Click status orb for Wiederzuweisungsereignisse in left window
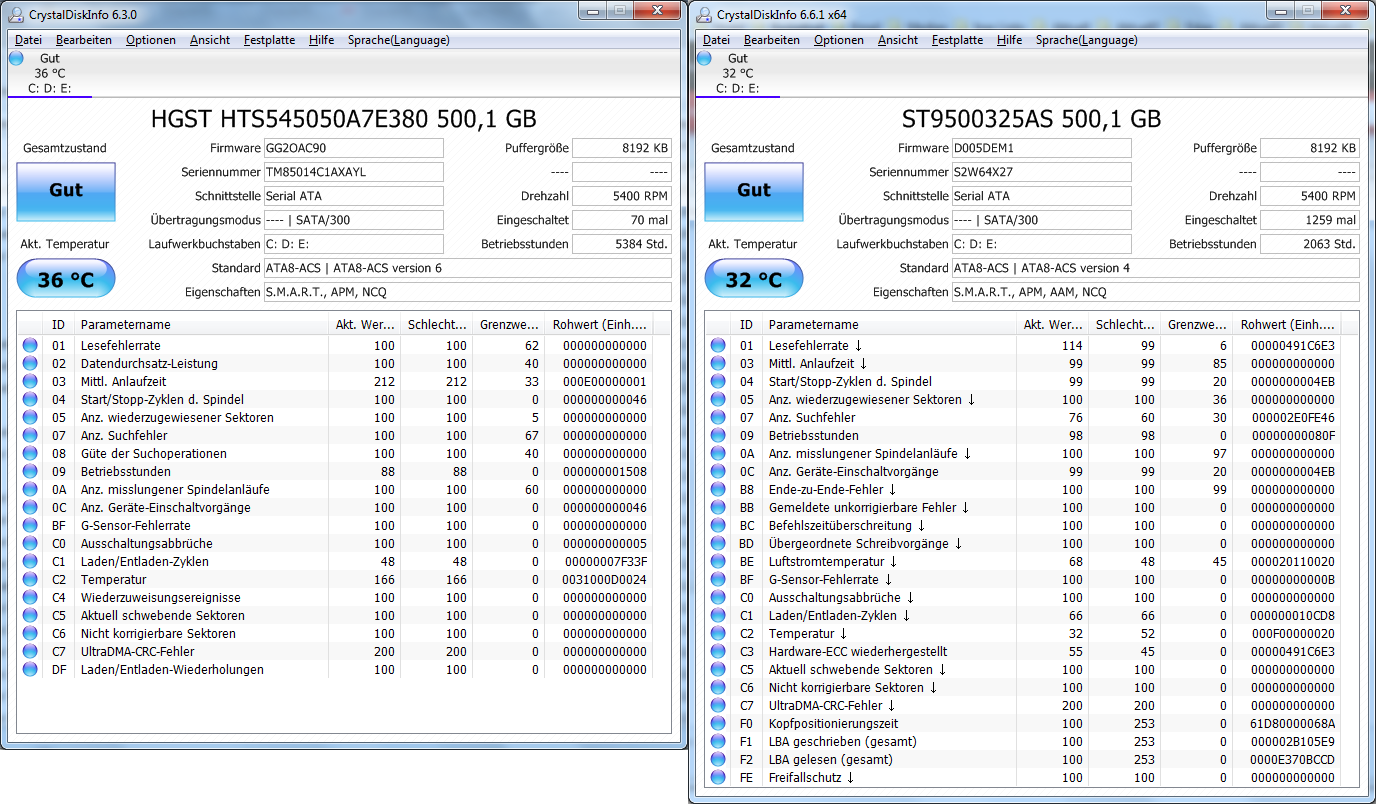 coord(30,598)
